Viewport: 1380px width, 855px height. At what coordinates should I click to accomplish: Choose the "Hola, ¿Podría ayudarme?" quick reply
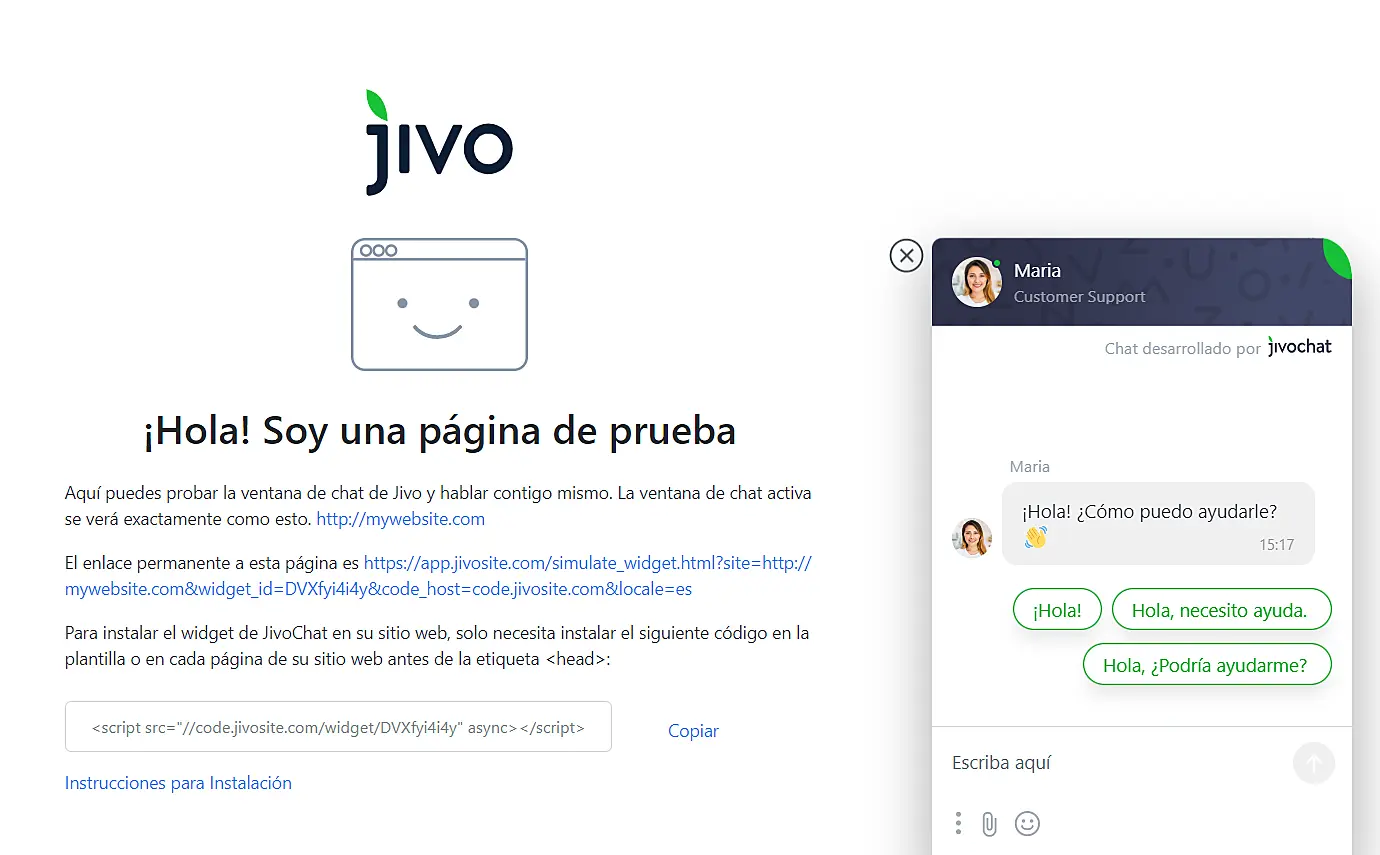pos(1207,665)
